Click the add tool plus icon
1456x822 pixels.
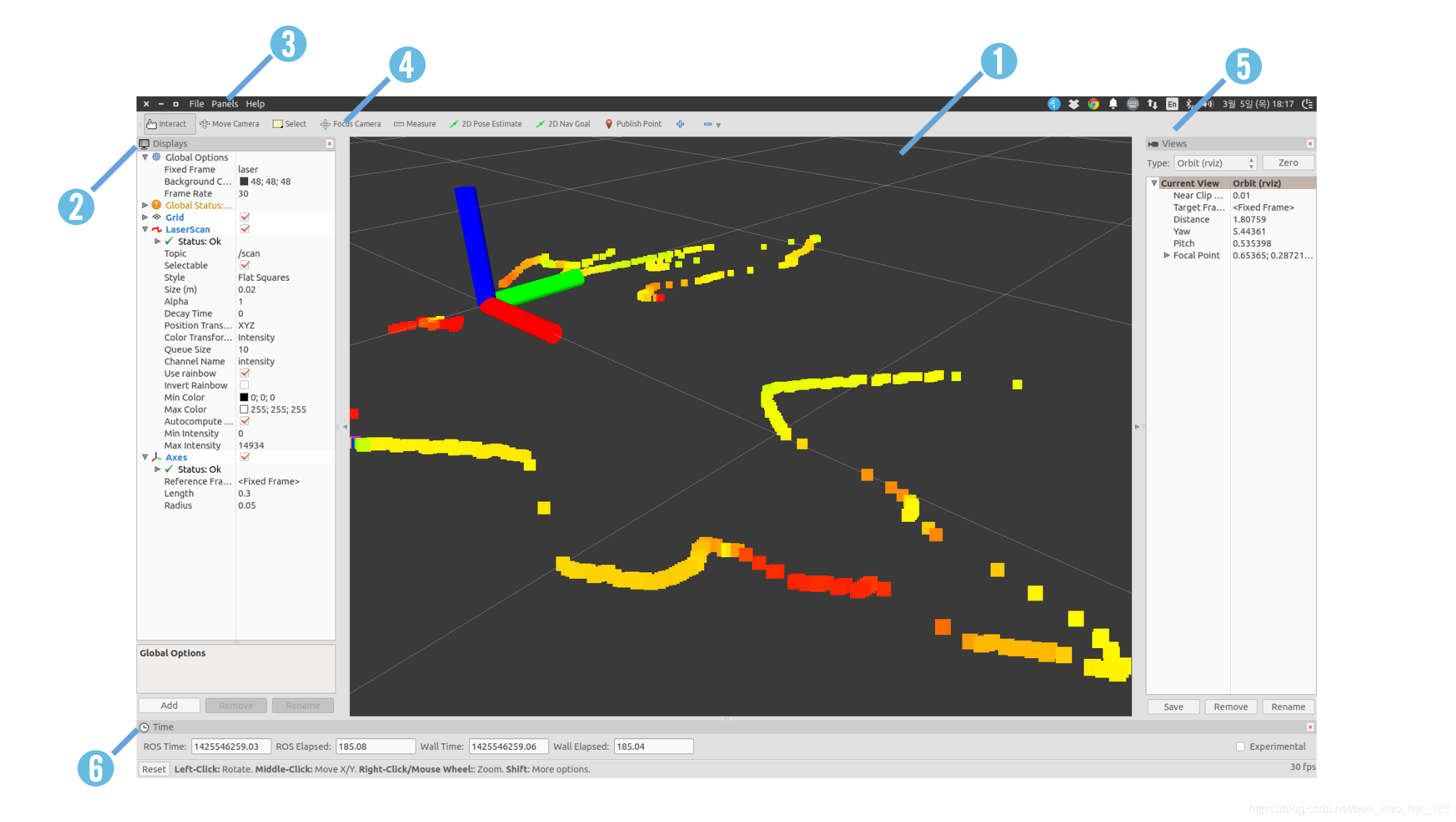tap(680, 124)
